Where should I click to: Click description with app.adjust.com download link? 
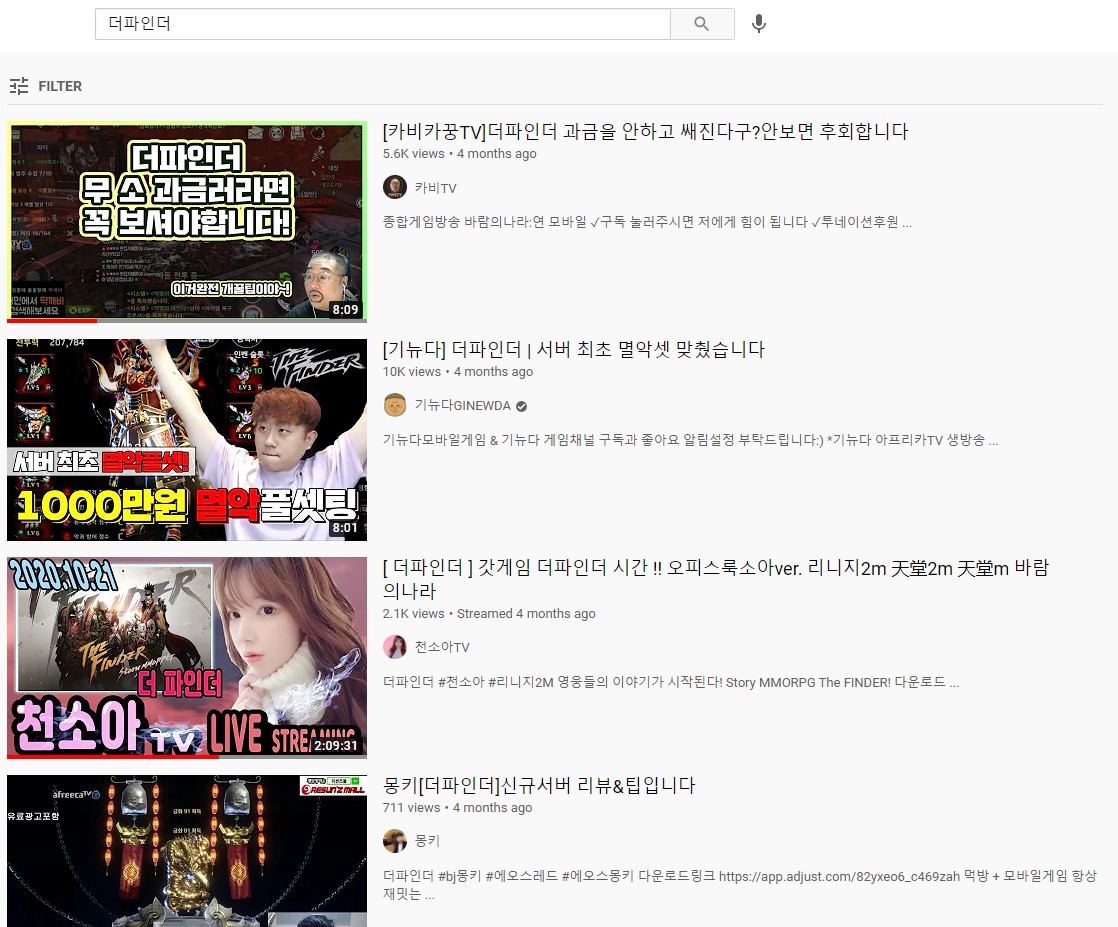click(739, 884)
